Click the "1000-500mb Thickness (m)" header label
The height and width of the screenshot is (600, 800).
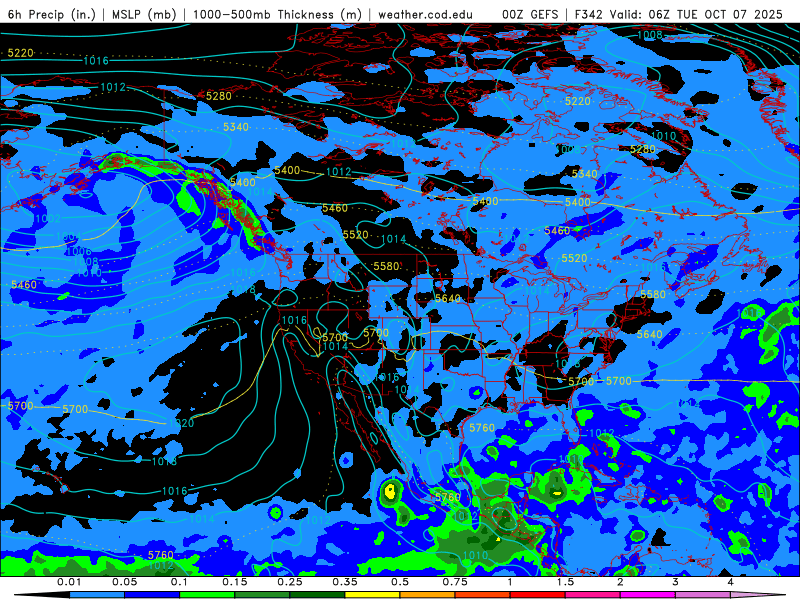click(278, 14)
